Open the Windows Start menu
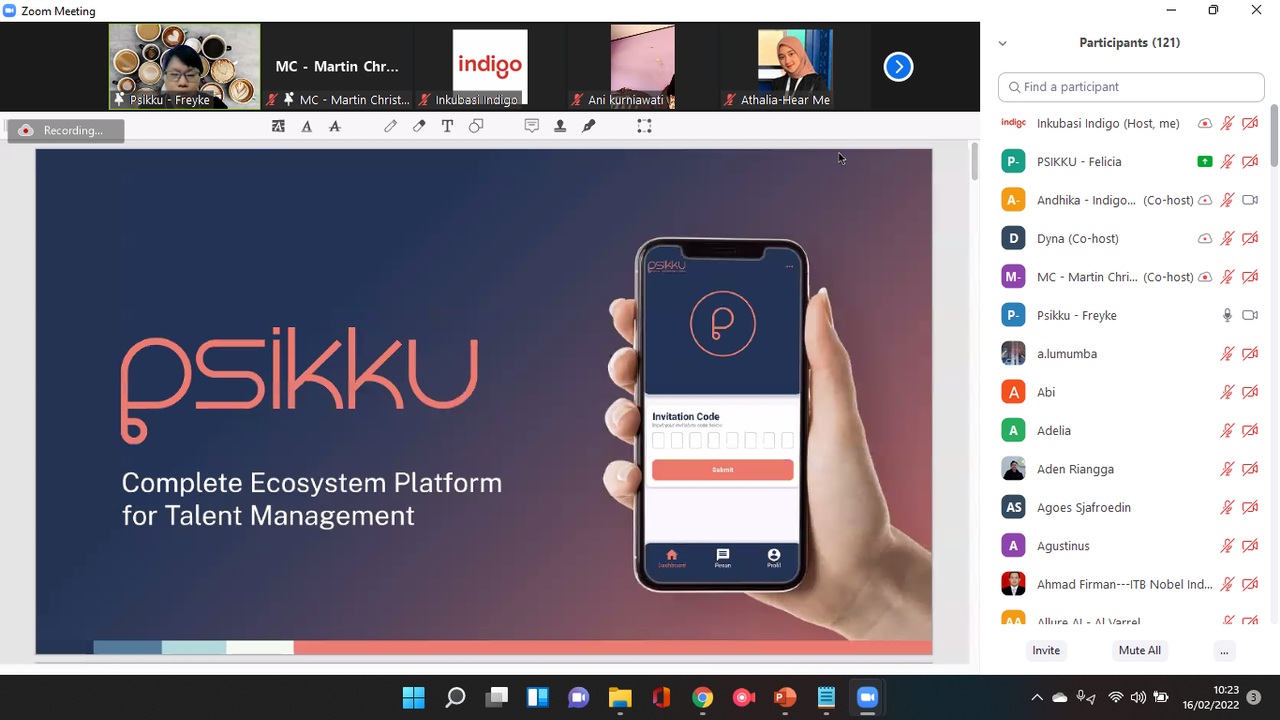This screenshot has width=1280, height=720. [x=413, y=697]
